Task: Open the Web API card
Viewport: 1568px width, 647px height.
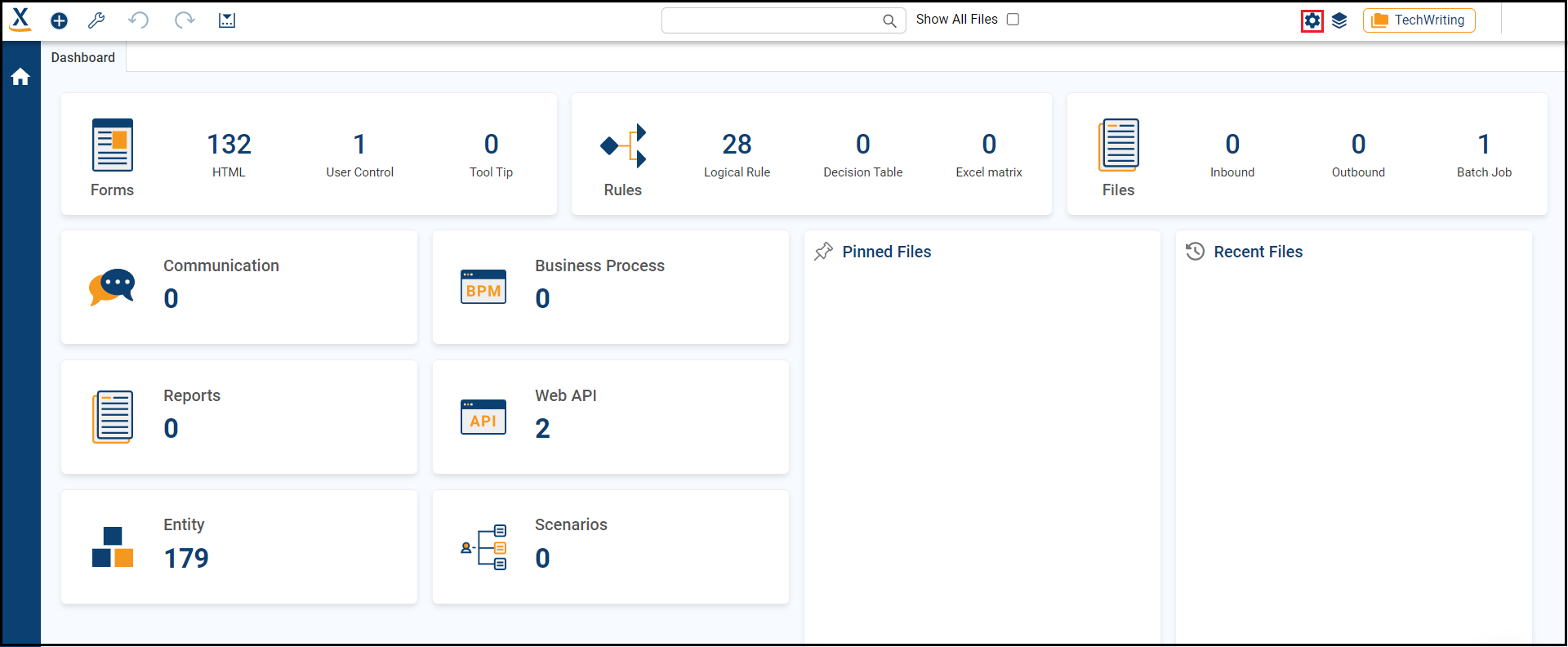Action: coord(610,417)
